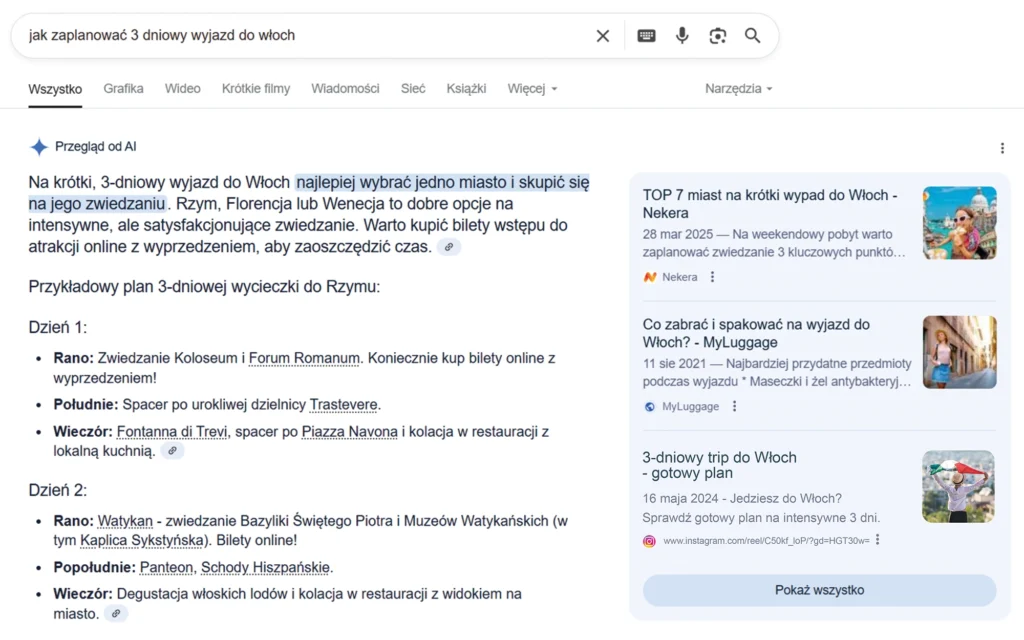Expand the Więcej dropdown
Image resolution: width=1024 pixels, height=640 pixels.
[x=532, y=88]
